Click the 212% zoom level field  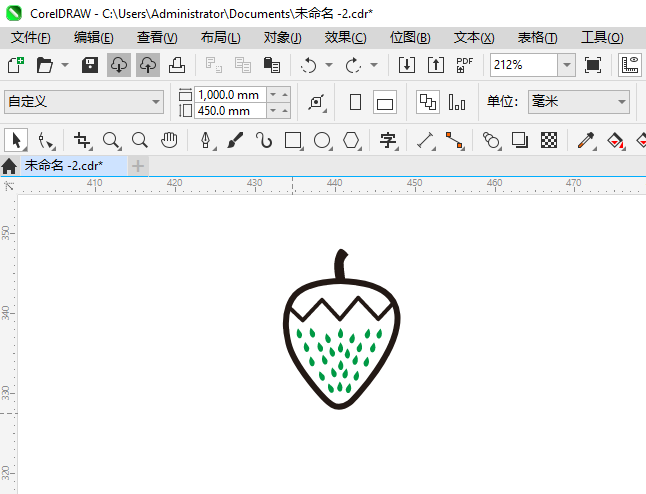click(x=524, y=65)
